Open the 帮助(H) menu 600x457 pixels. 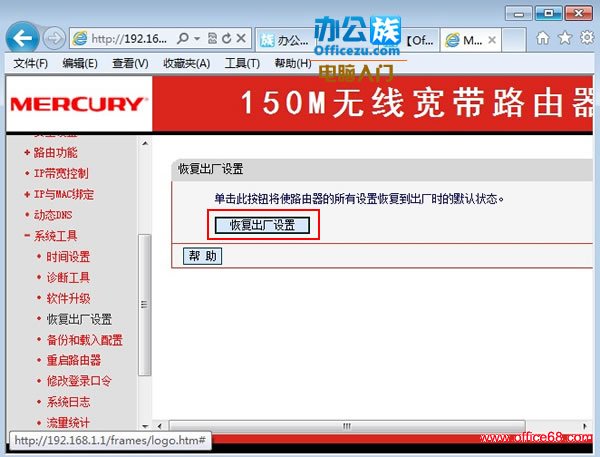click(293, 63)
